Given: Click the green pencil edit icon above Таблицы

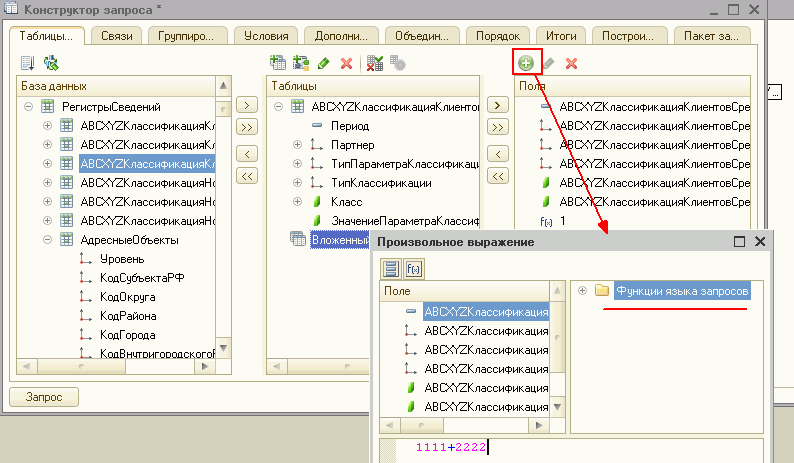Looking at the screenshot, I should coord(324,63).
